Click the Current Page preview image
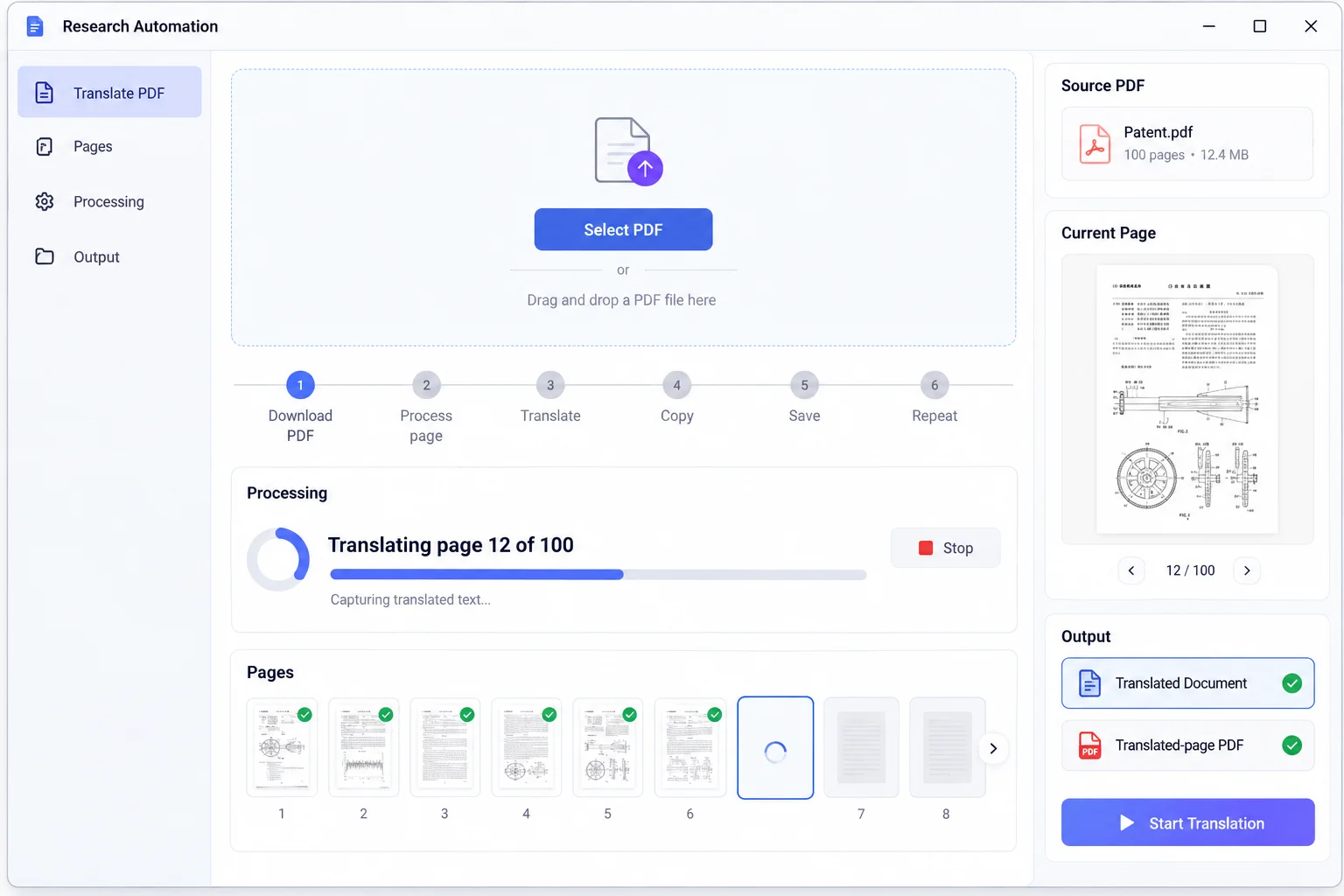 click(1187, 399)
